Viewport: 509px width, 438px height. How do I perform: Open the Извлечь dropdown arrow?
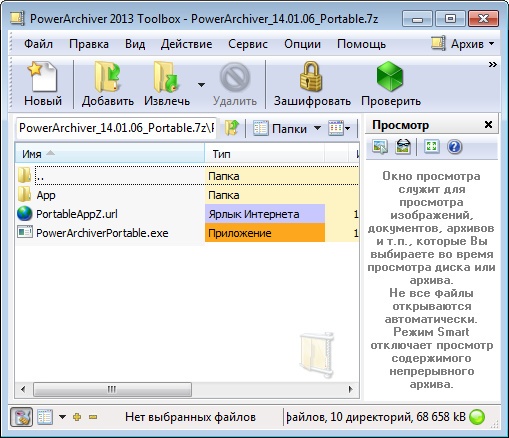pyautogui.click(x=201, y=85)
